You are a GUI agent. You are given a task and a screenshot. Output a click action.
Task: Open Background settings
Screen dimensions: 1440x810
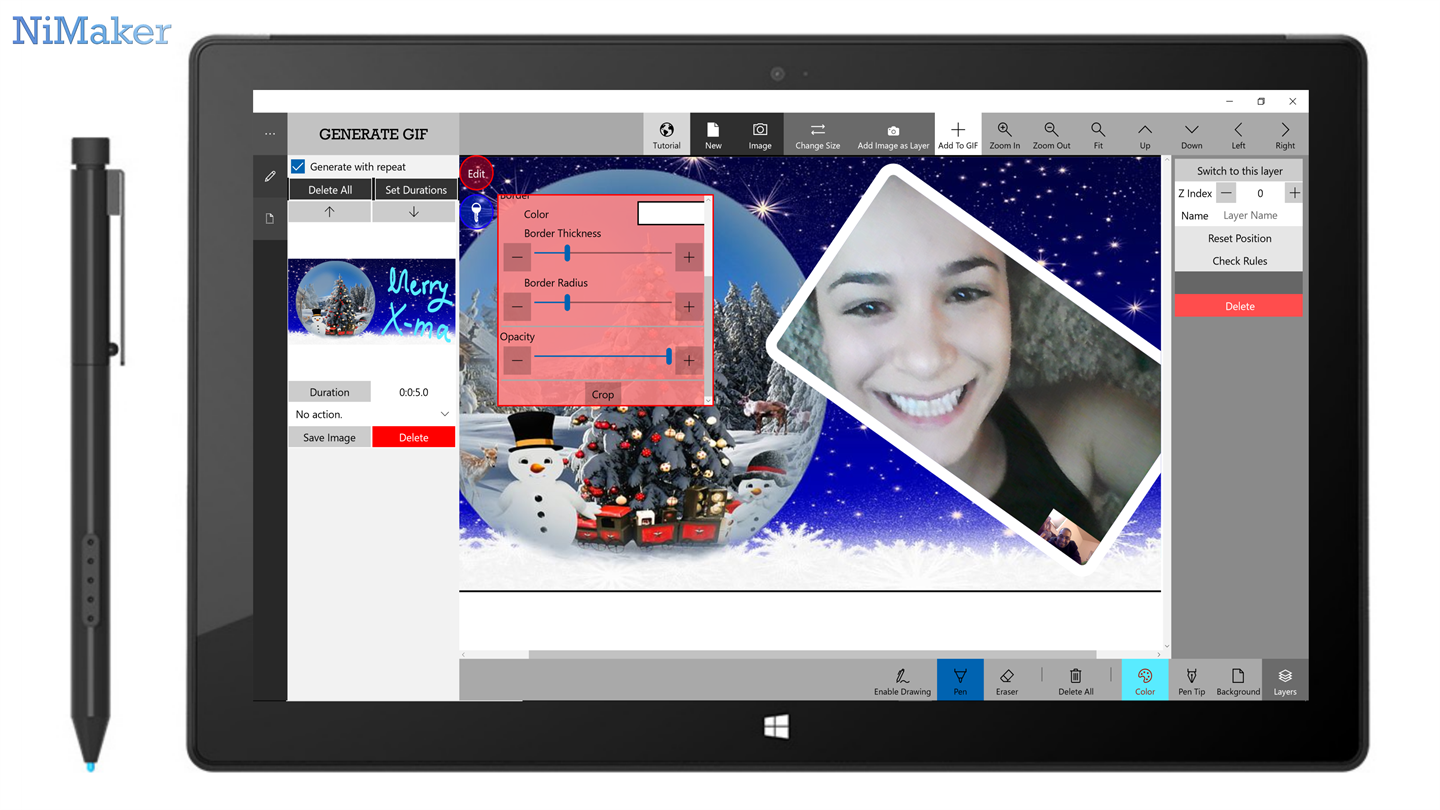coord(1238,680)
